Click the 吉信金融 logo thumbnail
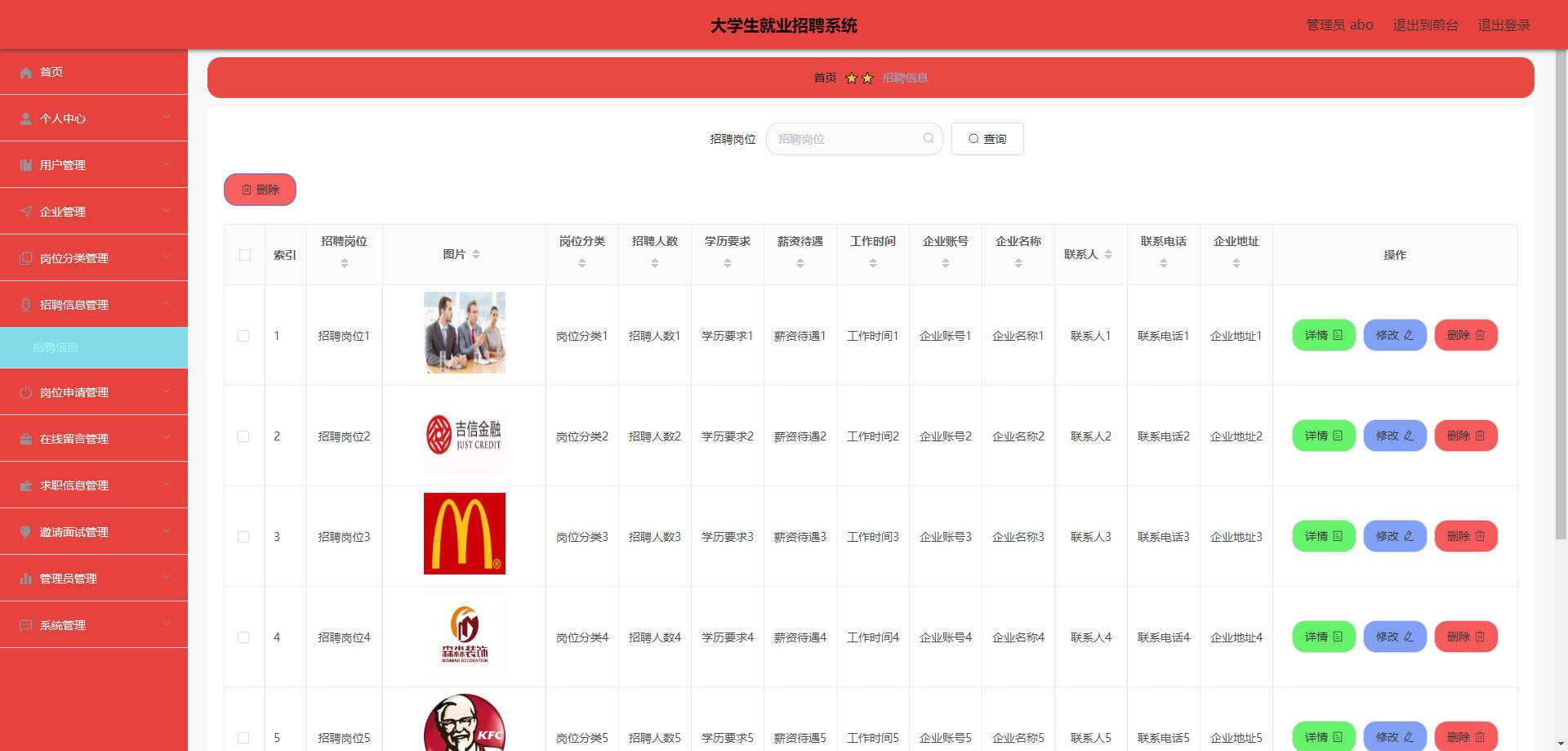The image size is (1568, 751). [x=465, y=433]
